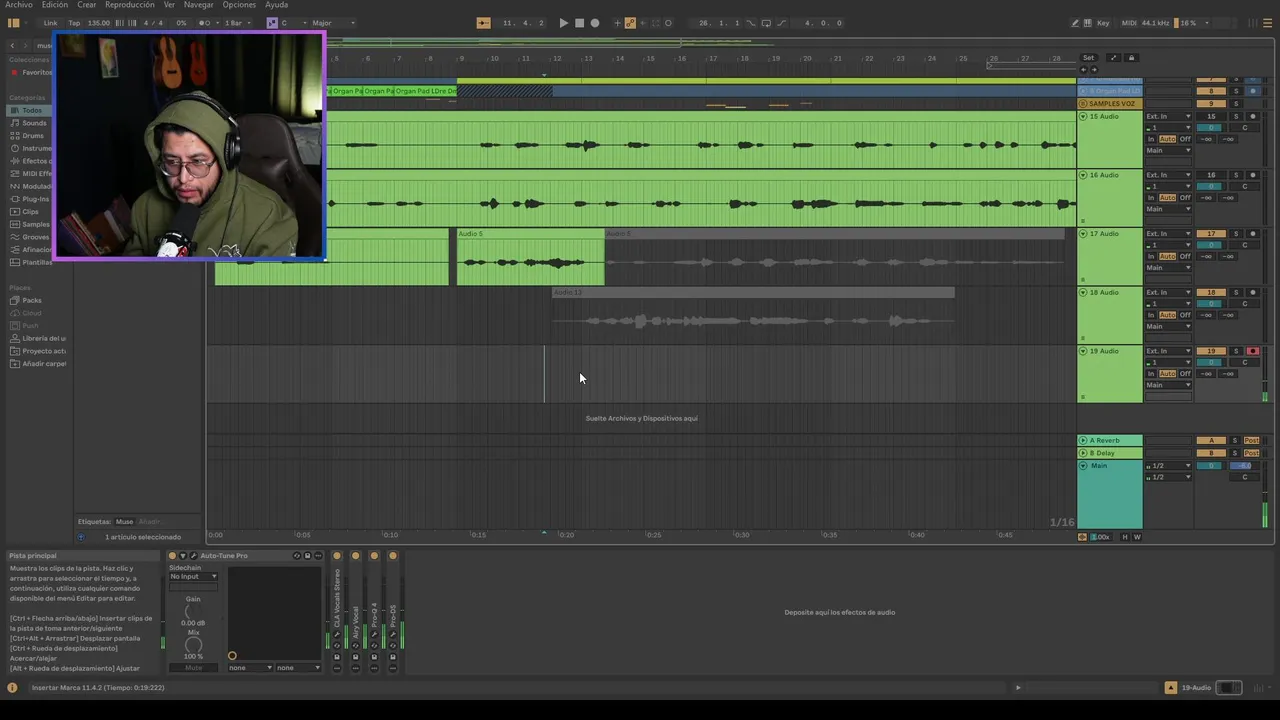Select Clips in browser categories
The height and width of the screenshot is (720, 1280).
tap(30, 212)
